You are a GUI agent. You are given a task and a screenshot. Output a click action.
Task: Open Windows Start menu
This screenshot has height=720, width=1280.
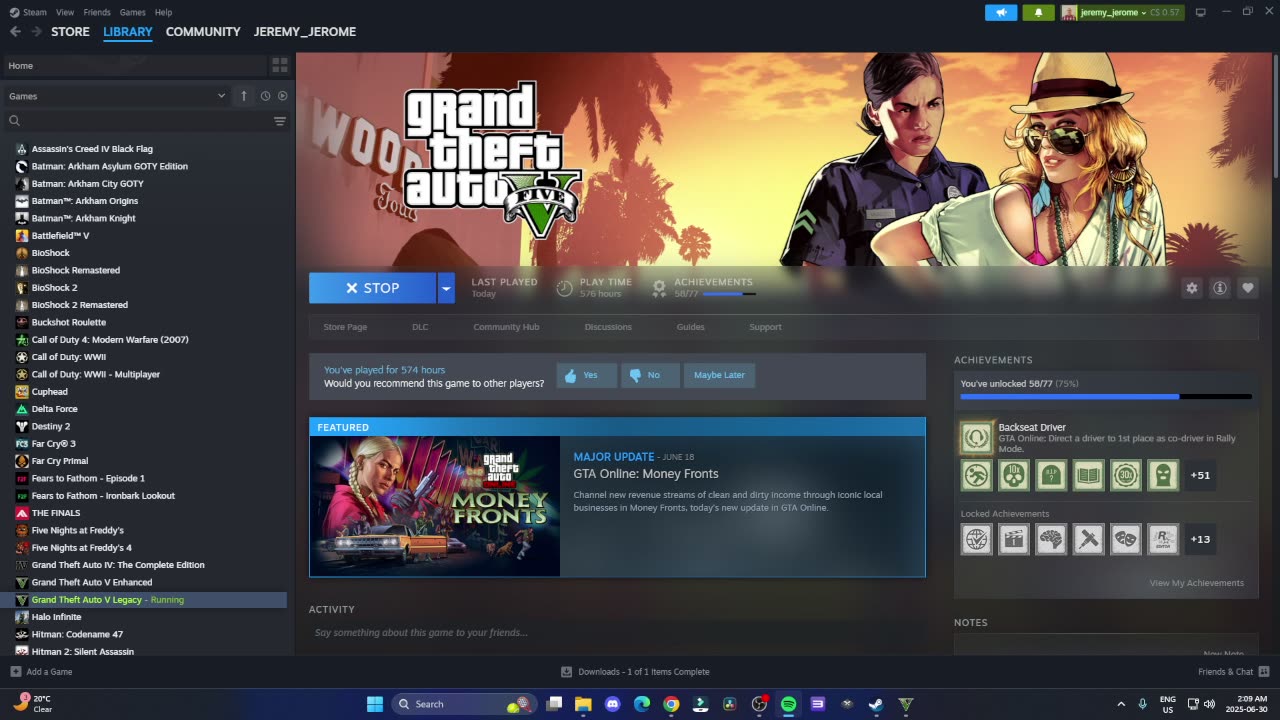tap(375, 704)
